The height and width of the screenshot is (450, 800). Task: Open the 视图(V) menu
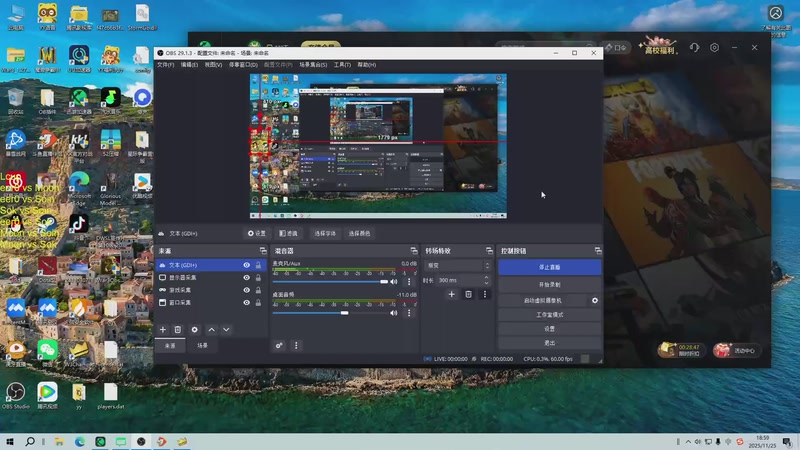pyautogui.click(x=213, y=65)
